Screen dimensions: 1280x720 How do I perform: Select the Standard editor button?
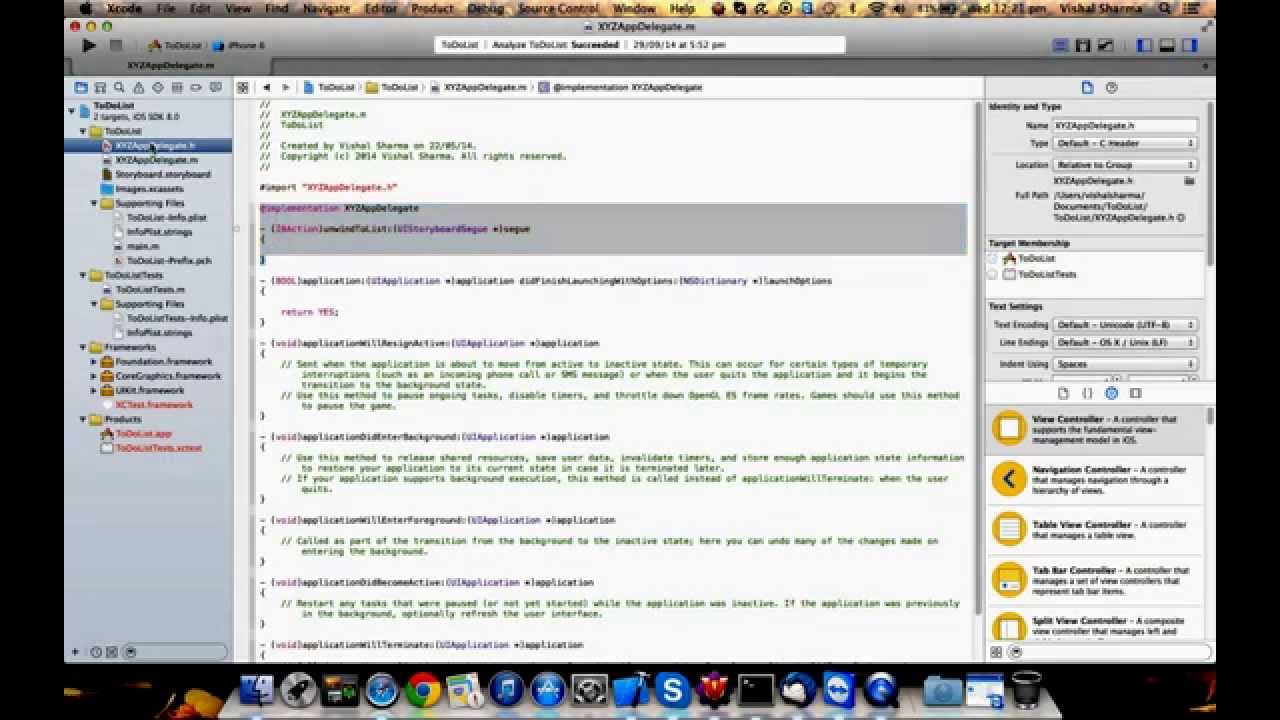1060,46
